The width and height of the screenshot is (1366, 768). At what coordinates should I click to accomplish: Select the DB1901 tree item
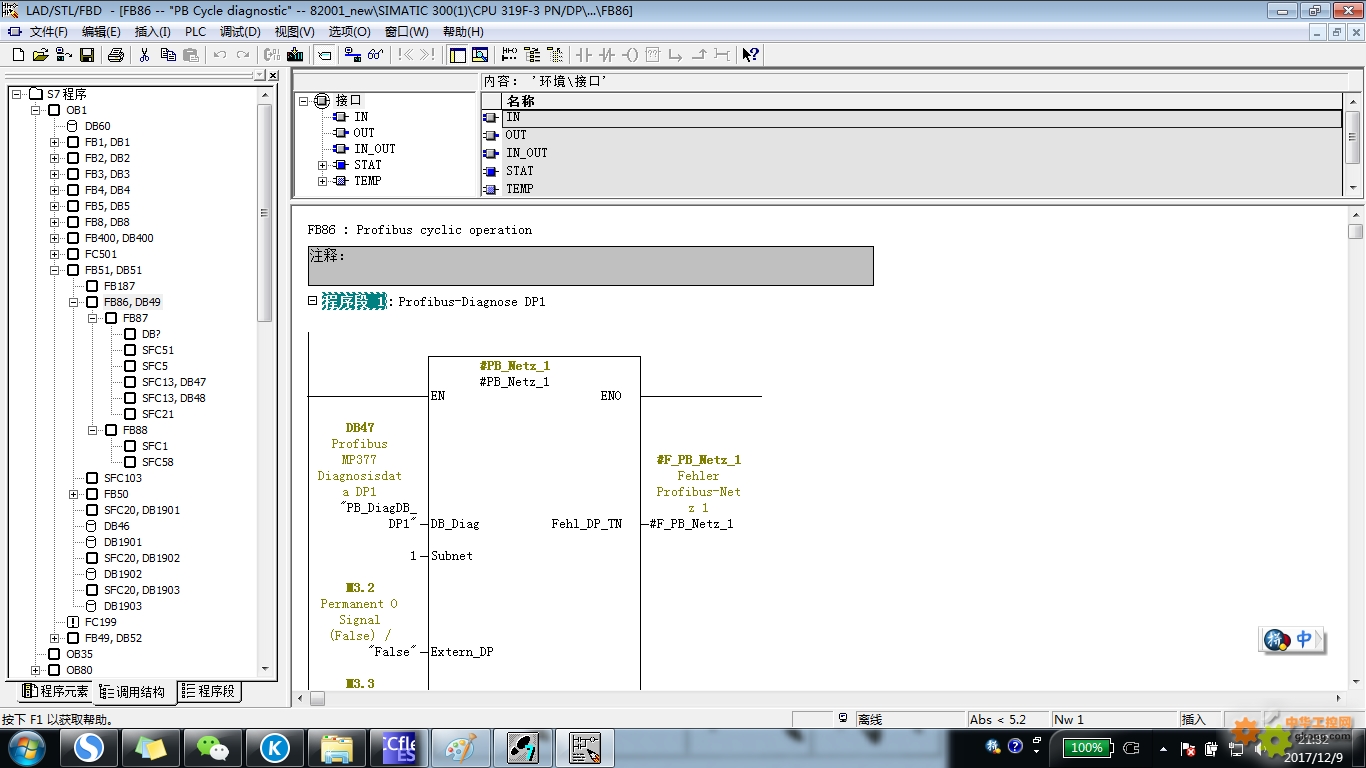point(123,542)
